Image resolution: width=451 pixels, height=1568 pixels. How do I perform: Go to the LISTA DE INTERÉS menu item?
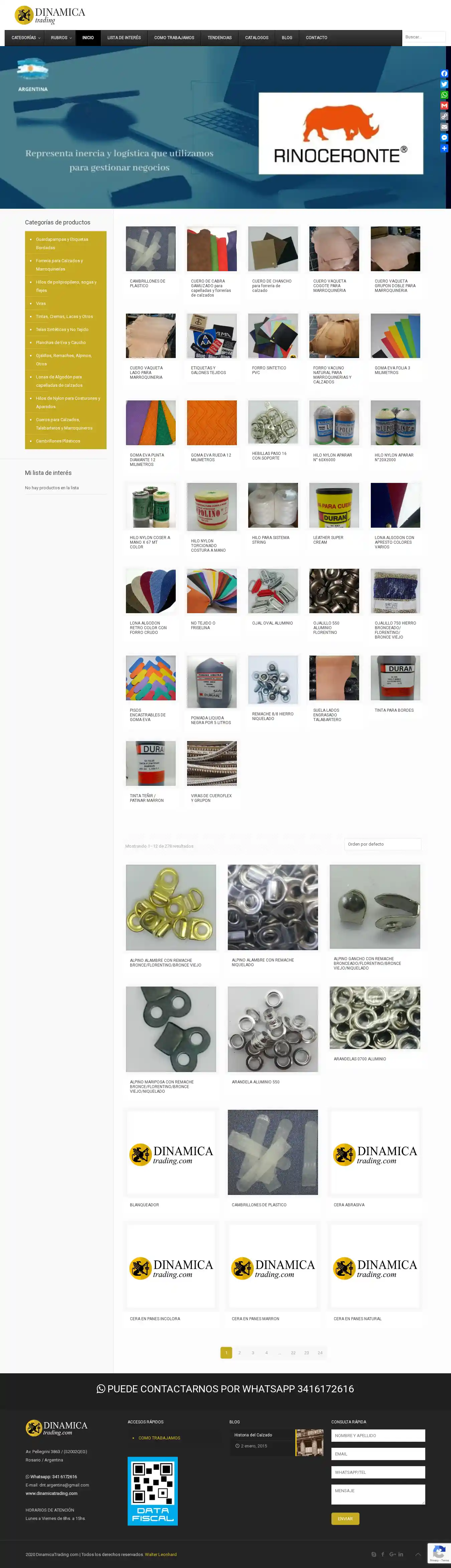pyautogui.click(x=124, y=38)
